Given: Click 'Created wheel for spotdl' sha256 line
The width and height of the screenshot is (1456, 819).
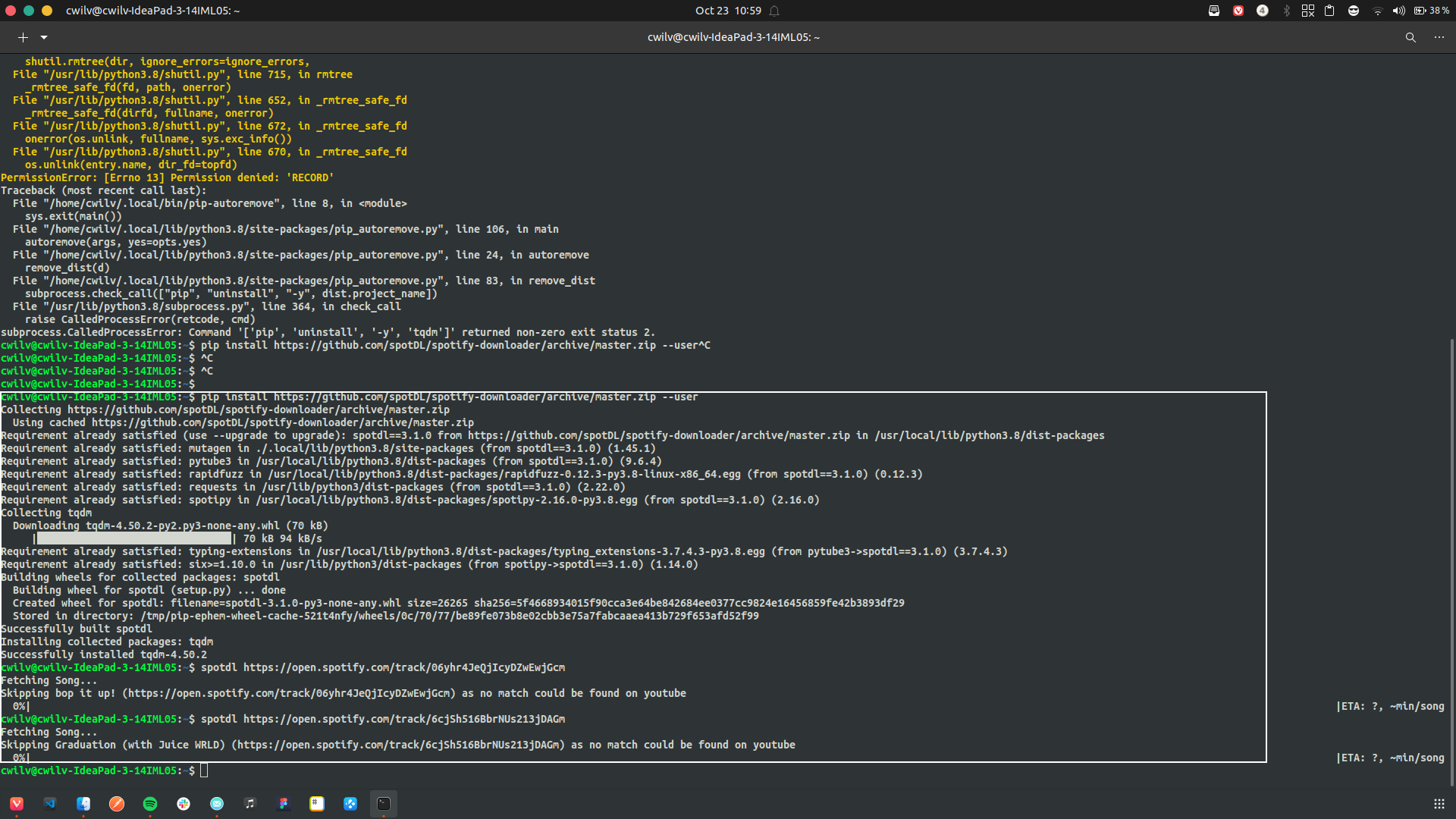Looking at the screenshot, I should pos(459,603).
